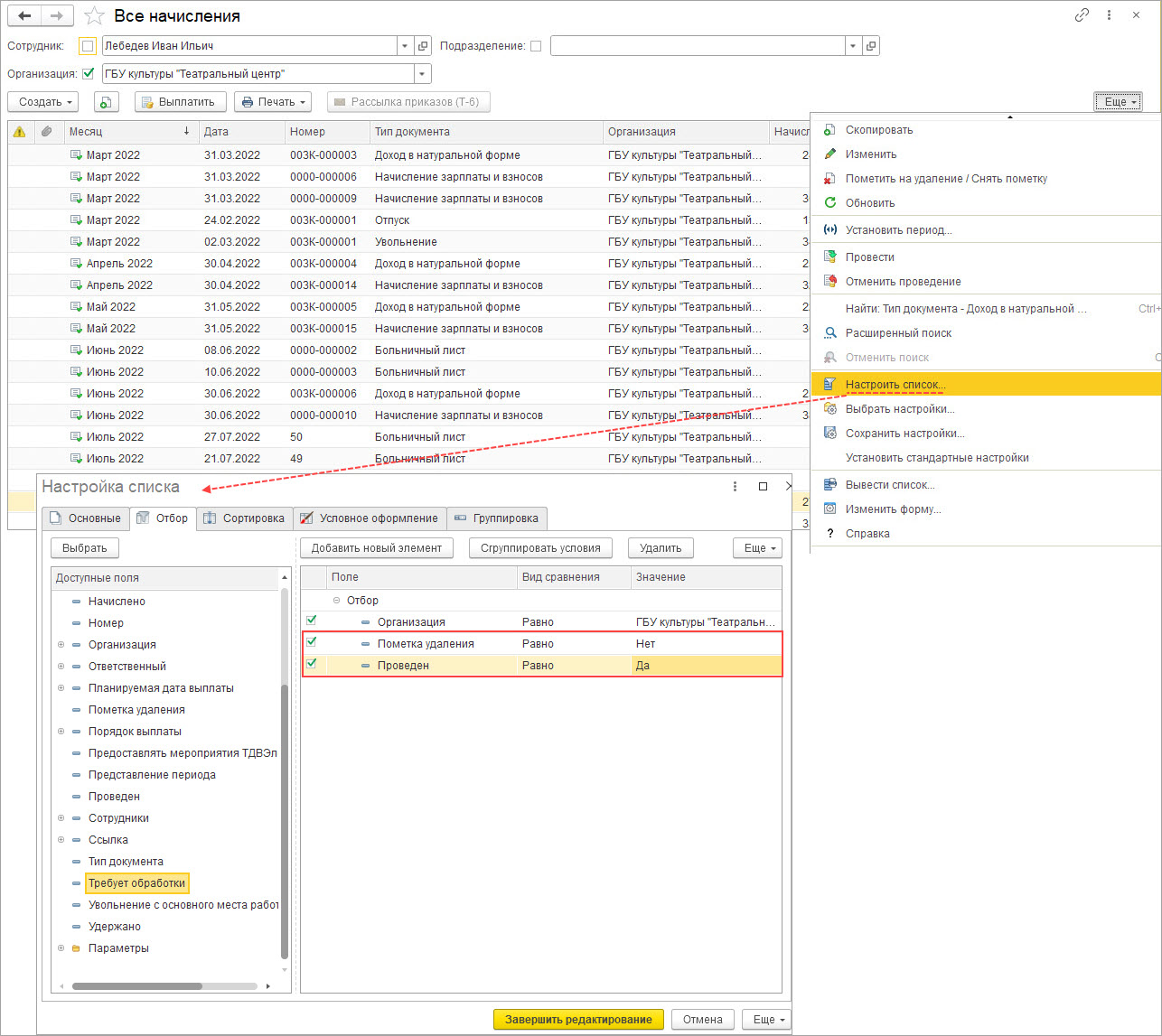
Task: Choose Установить стандартные настройки menu entry
Action: (x=937, y=458)
